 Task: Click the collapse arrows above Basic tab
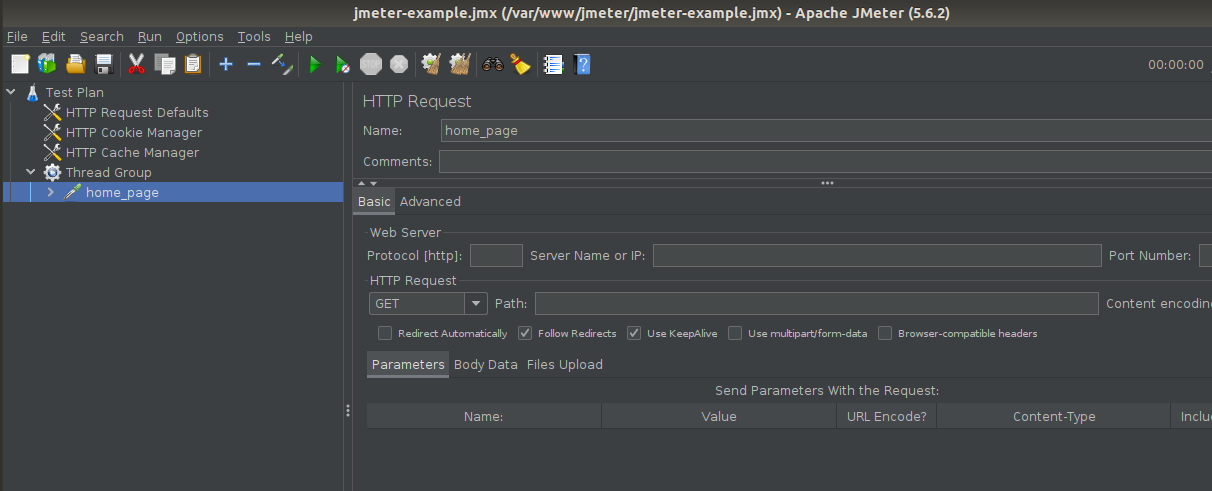point(367,183)
